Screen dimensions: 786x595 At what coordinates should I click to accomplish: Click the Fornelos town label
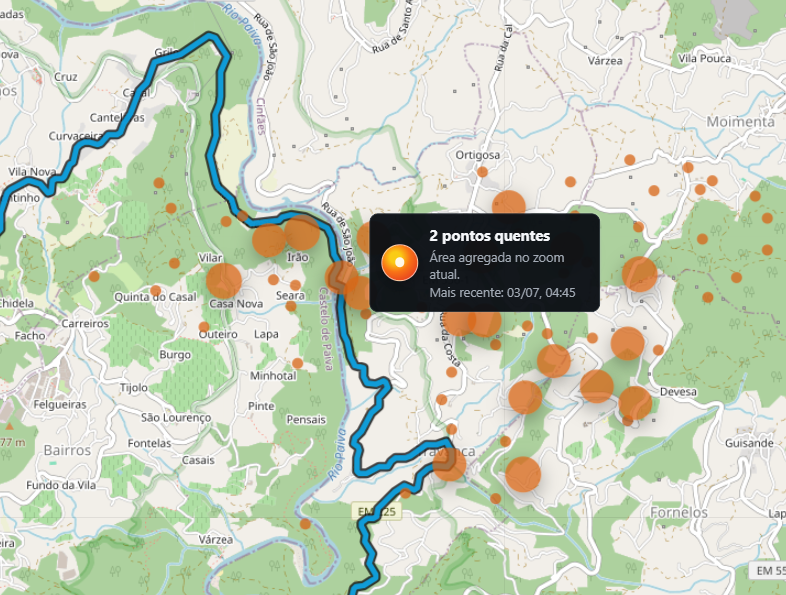coord(679,512)
